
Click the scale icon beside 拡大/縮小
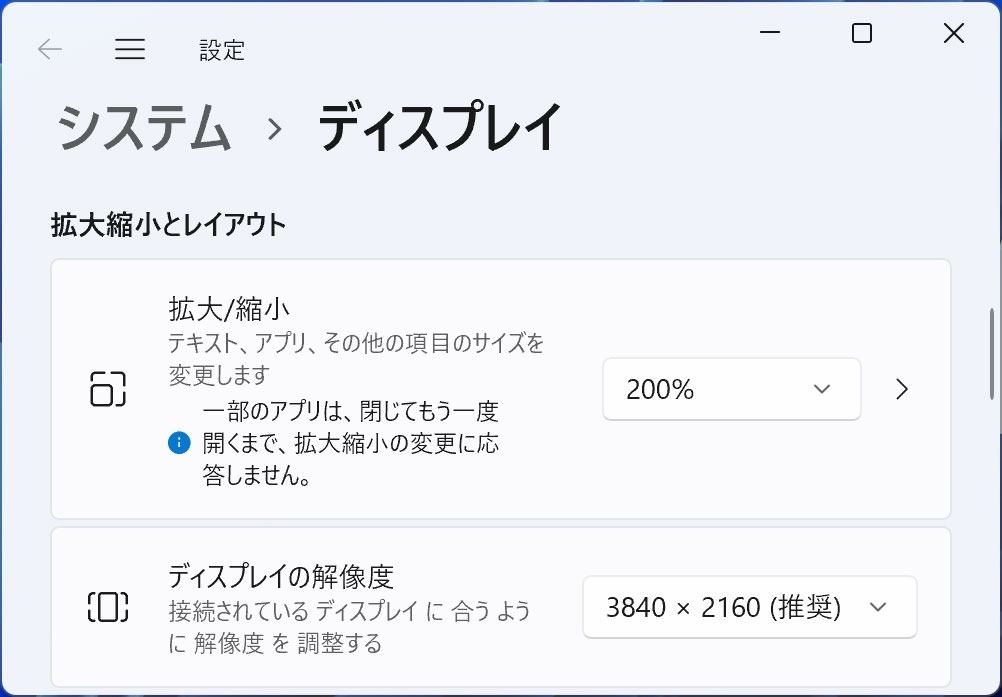108,389
